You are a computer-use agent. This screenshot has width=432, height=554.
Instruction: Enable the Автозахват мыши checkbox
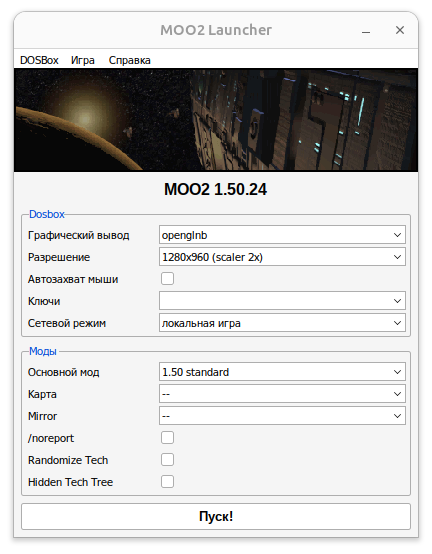(167, 278)
